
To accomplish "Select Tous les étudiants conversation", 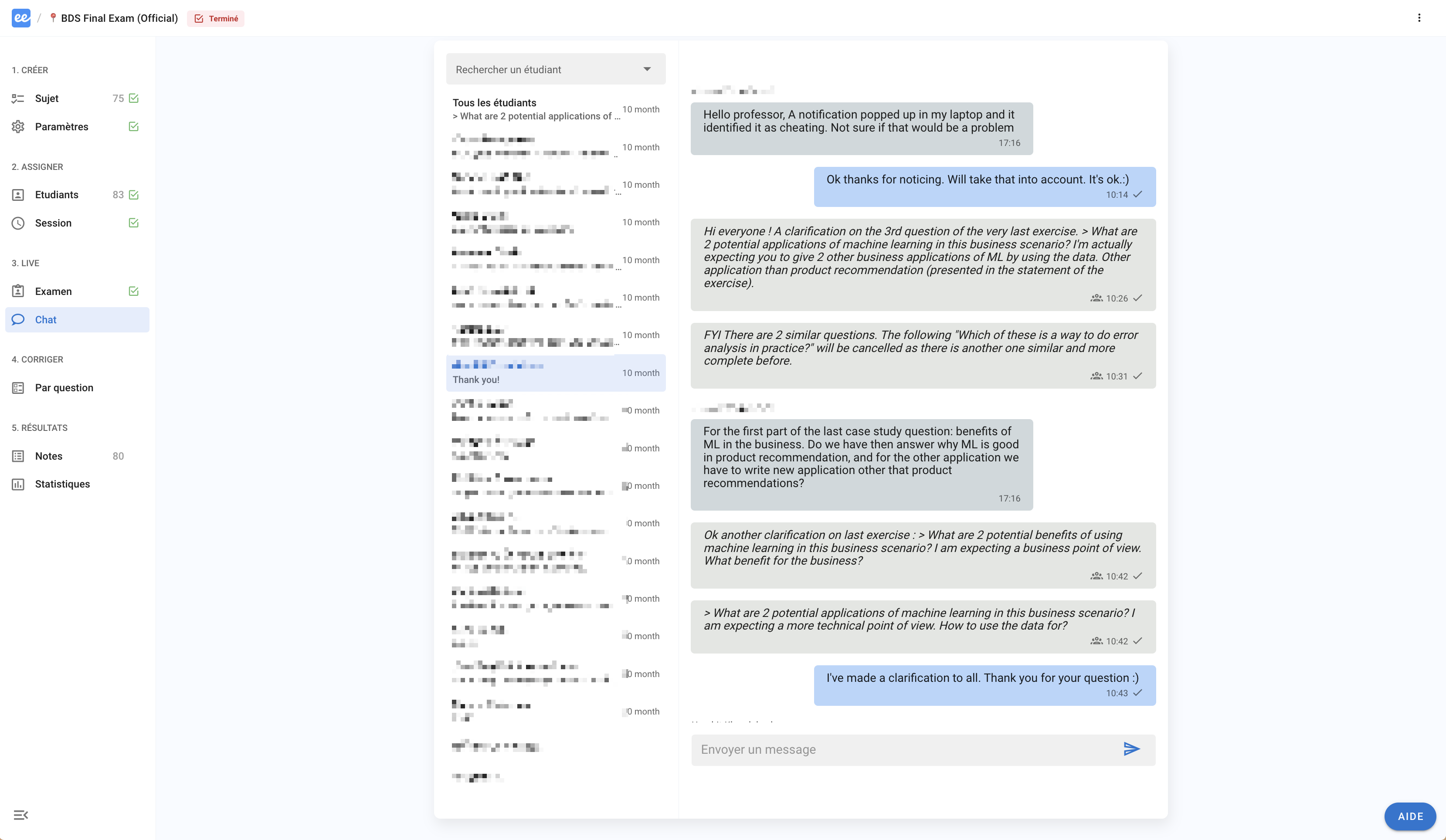I will [x=536, y=109].
